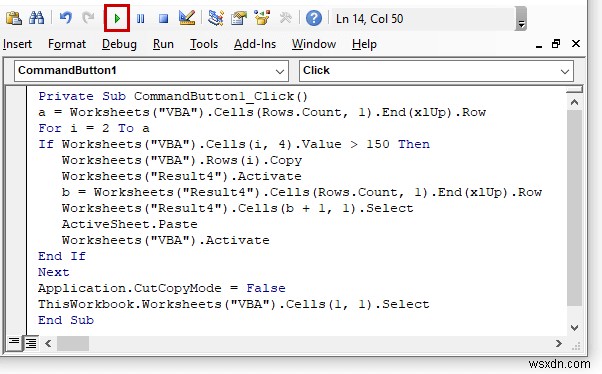Click the 'If Worksheets("VBA").Cells(i, 4).Value' line

point(234,144)
